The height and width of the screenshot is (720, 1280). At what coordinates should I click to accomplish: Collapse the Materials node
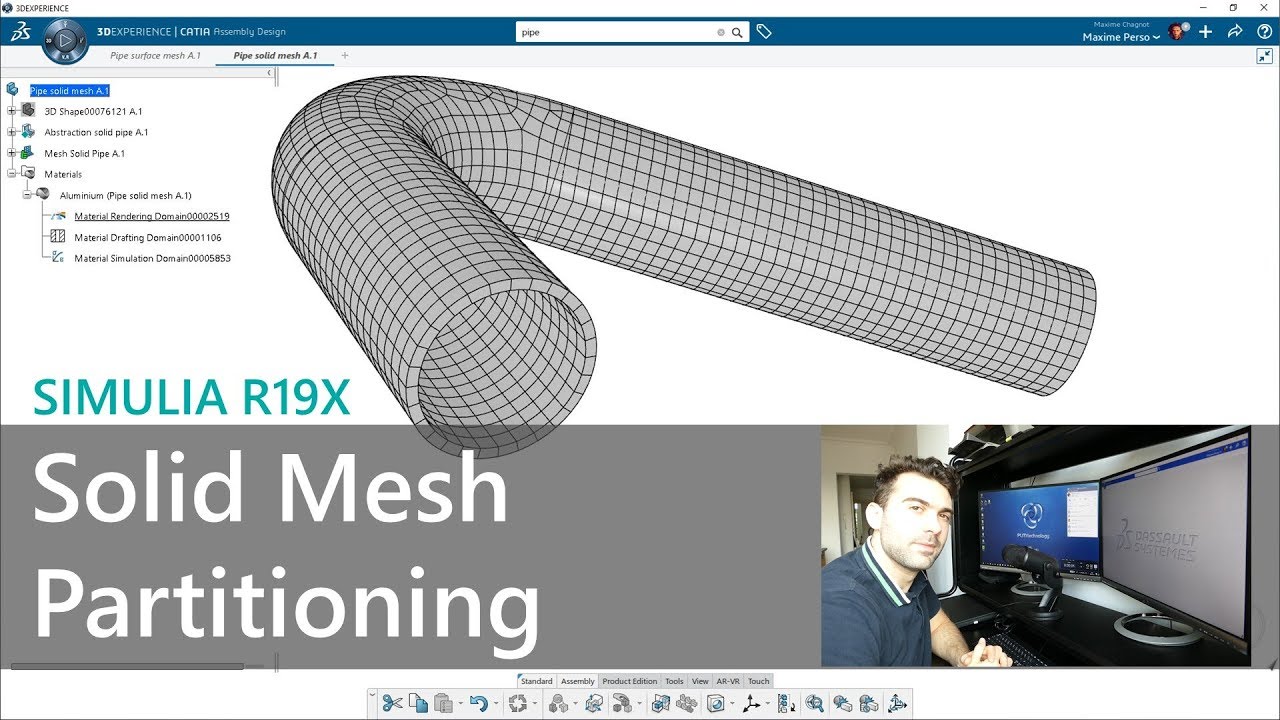(12, 174)
